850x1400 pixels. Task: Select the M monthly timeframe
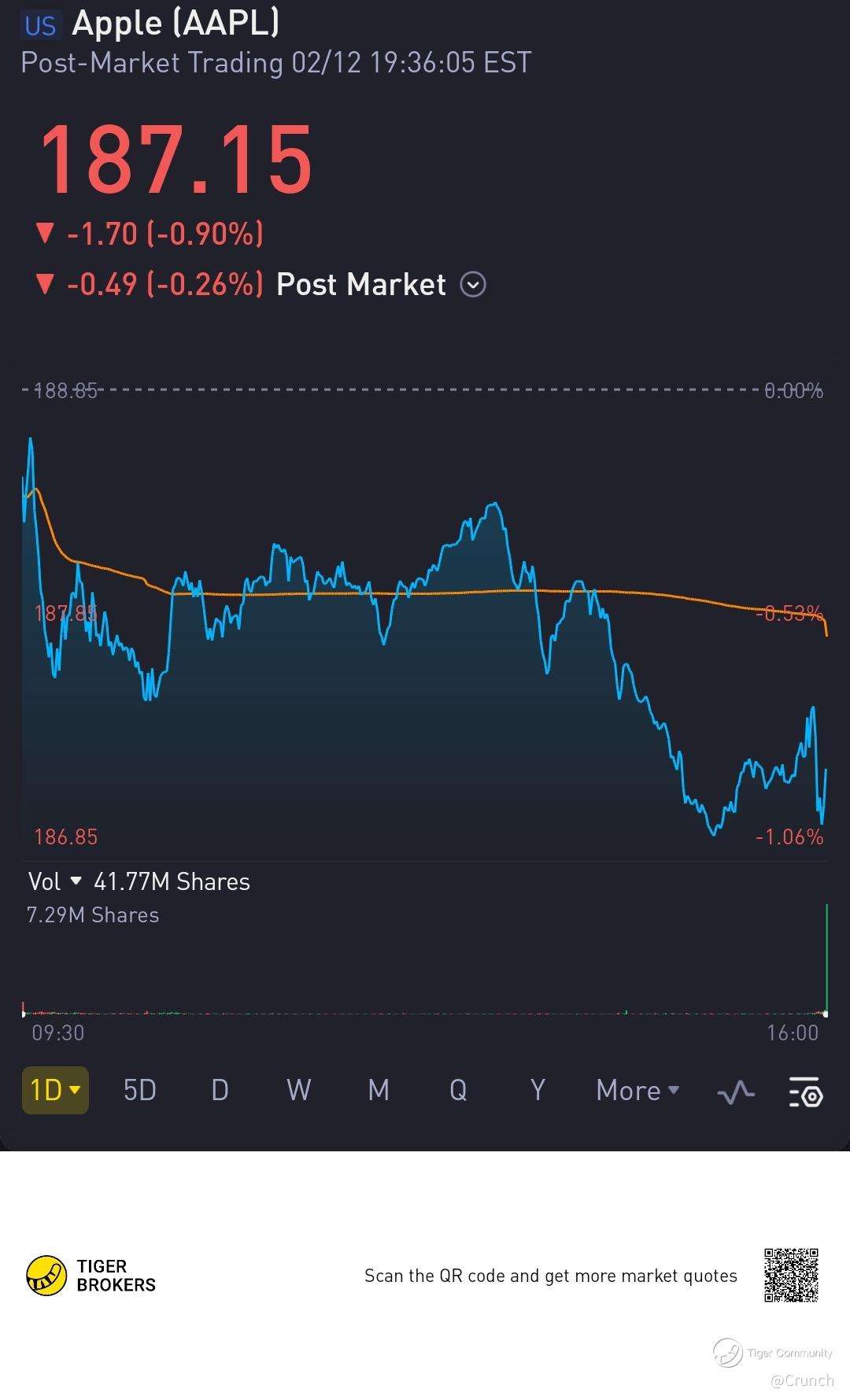(x=379, y=1091)
